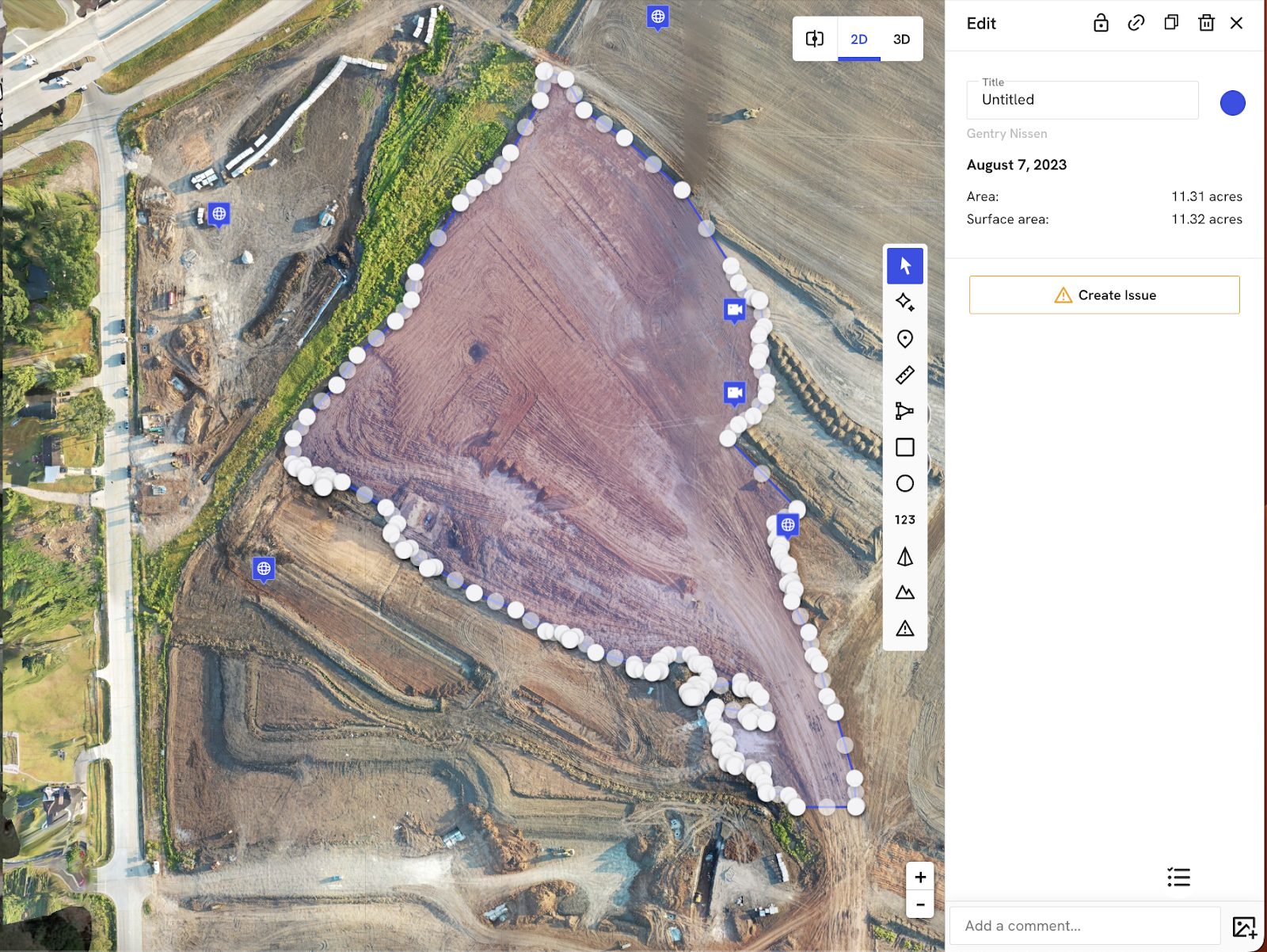Switch to 2D view
Viewport: 1267px width, 952px height.
(x=859, y=39)
